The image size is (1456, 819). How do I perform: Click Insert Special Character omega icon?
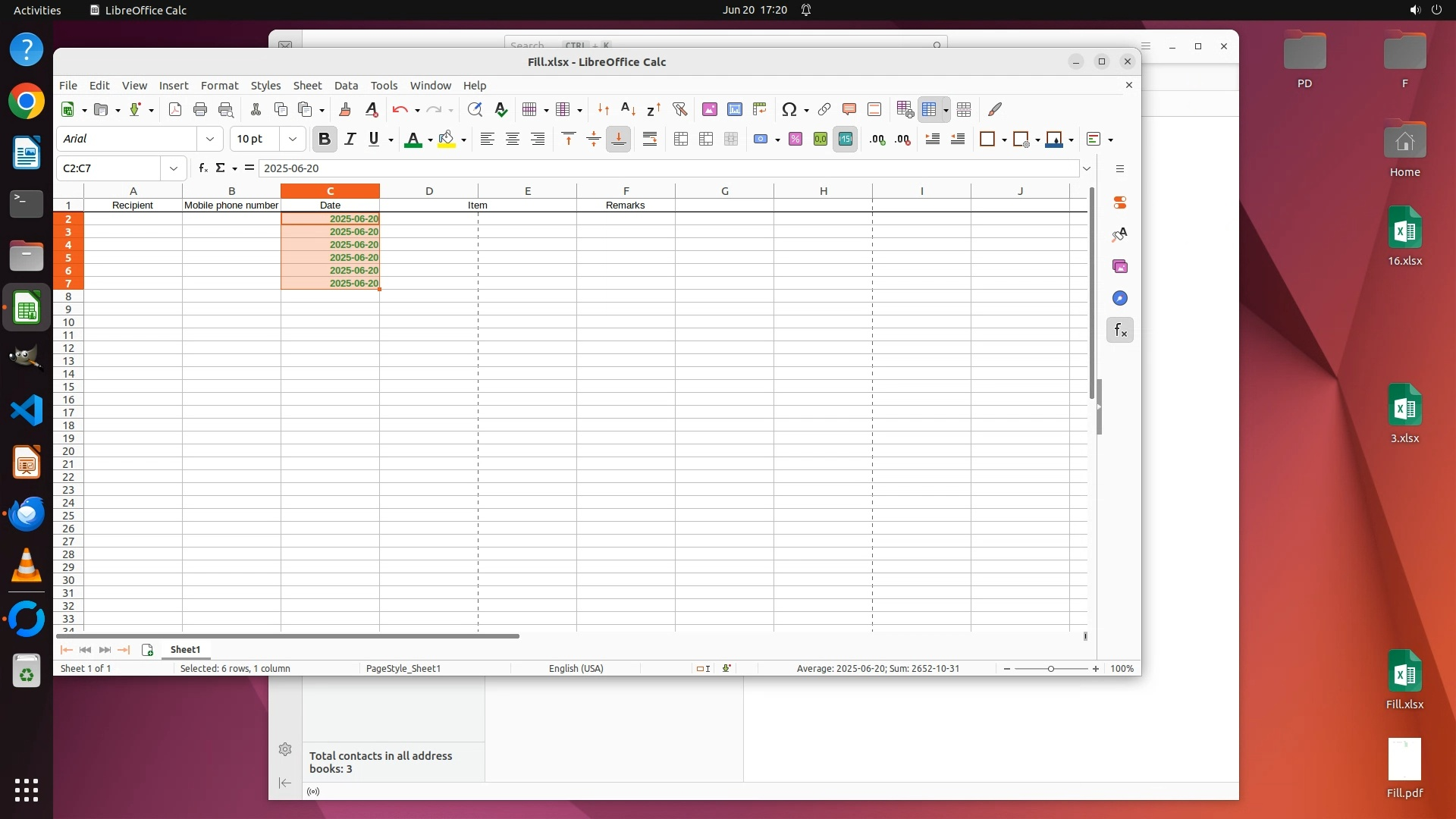[x=789, y=110]
